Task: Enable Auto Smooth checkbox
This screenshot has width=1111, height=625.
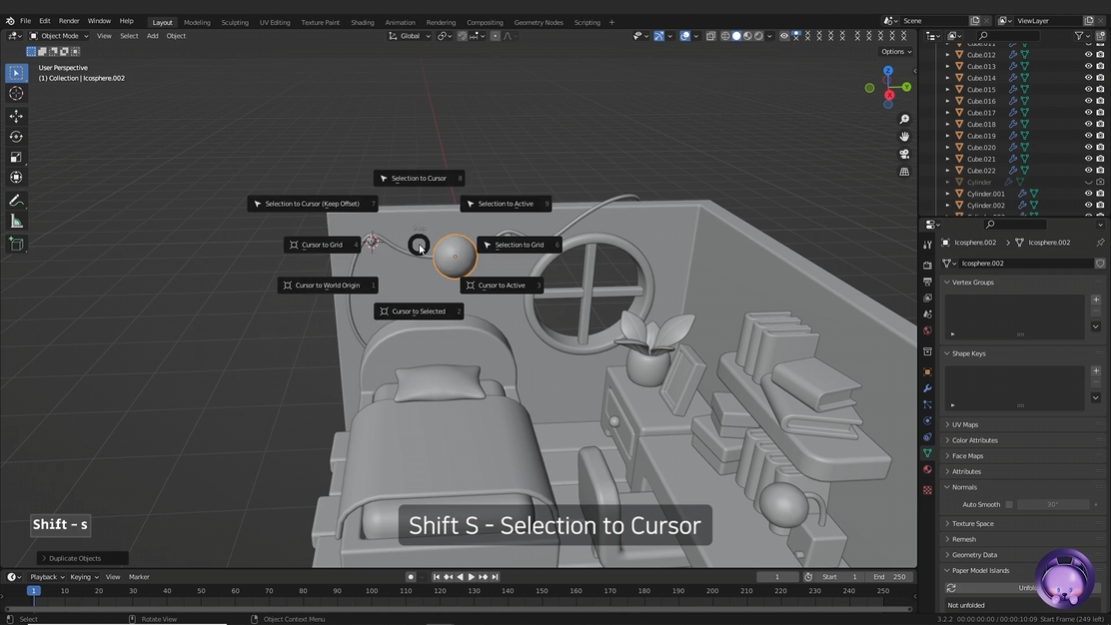Action: [x=1009, y=505]
